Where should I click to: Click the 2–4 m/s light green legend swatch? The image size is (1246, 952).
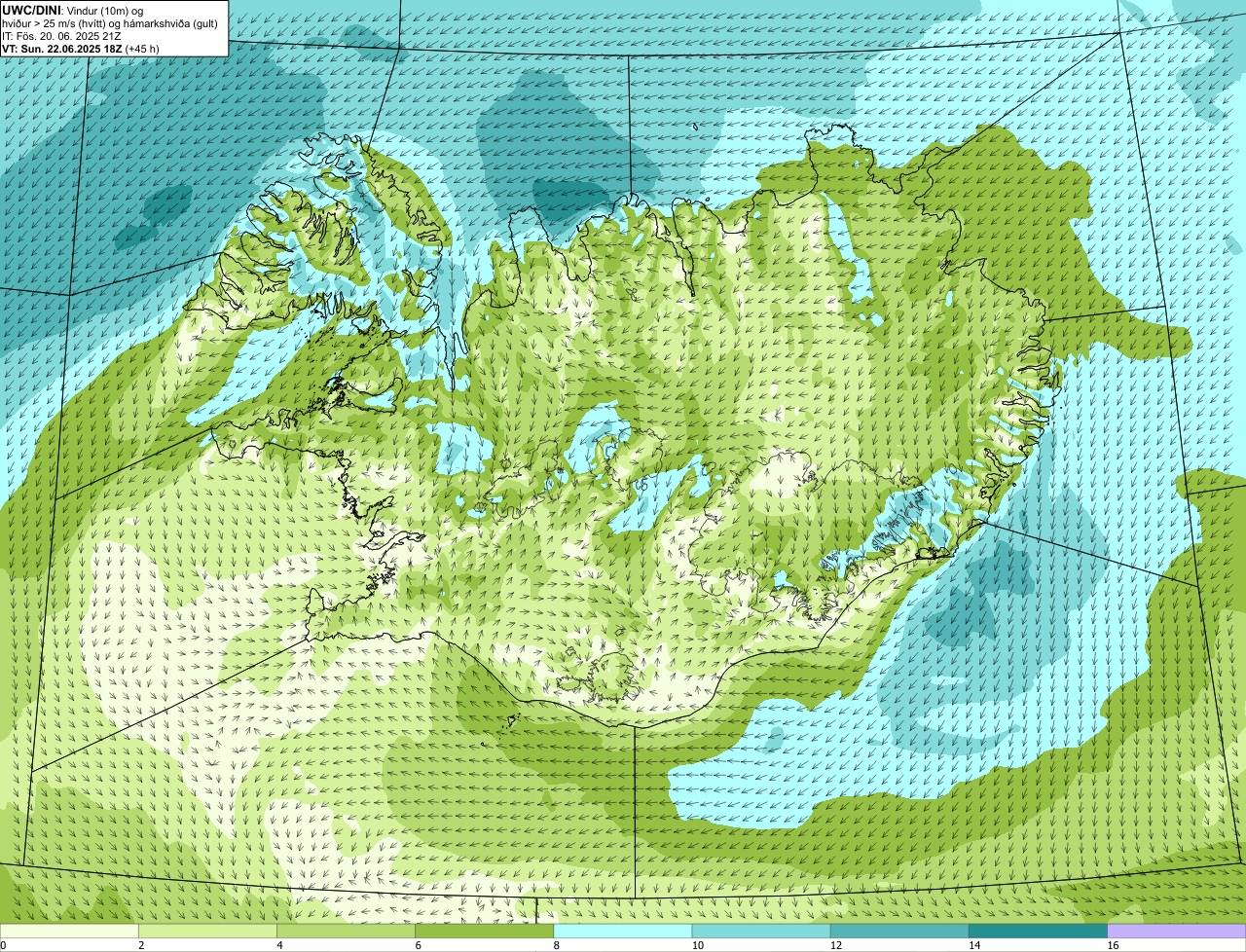pyautogui.click(x=207, y=931)
